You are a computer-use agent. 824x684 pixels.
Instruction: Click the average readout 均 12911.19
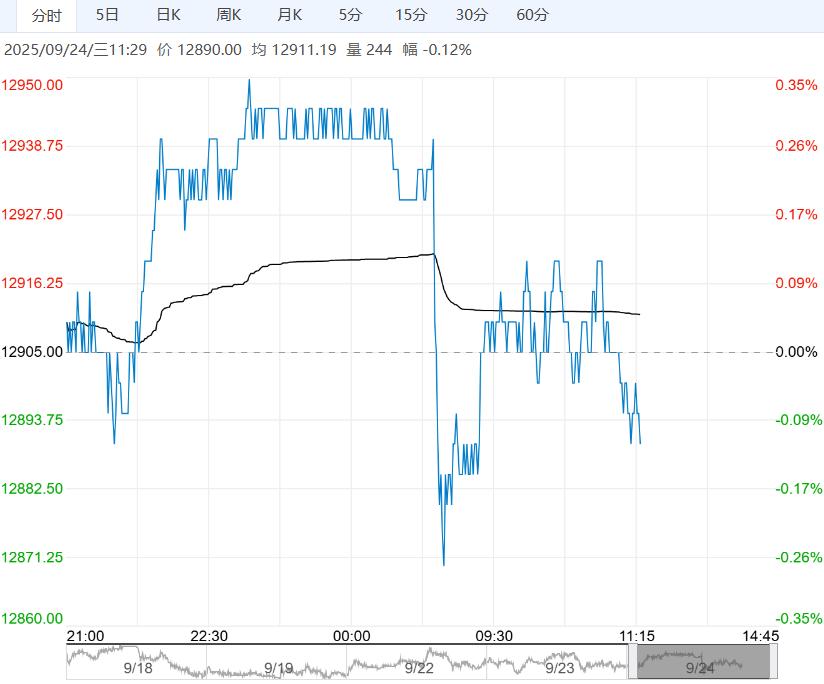coord(294,50)
